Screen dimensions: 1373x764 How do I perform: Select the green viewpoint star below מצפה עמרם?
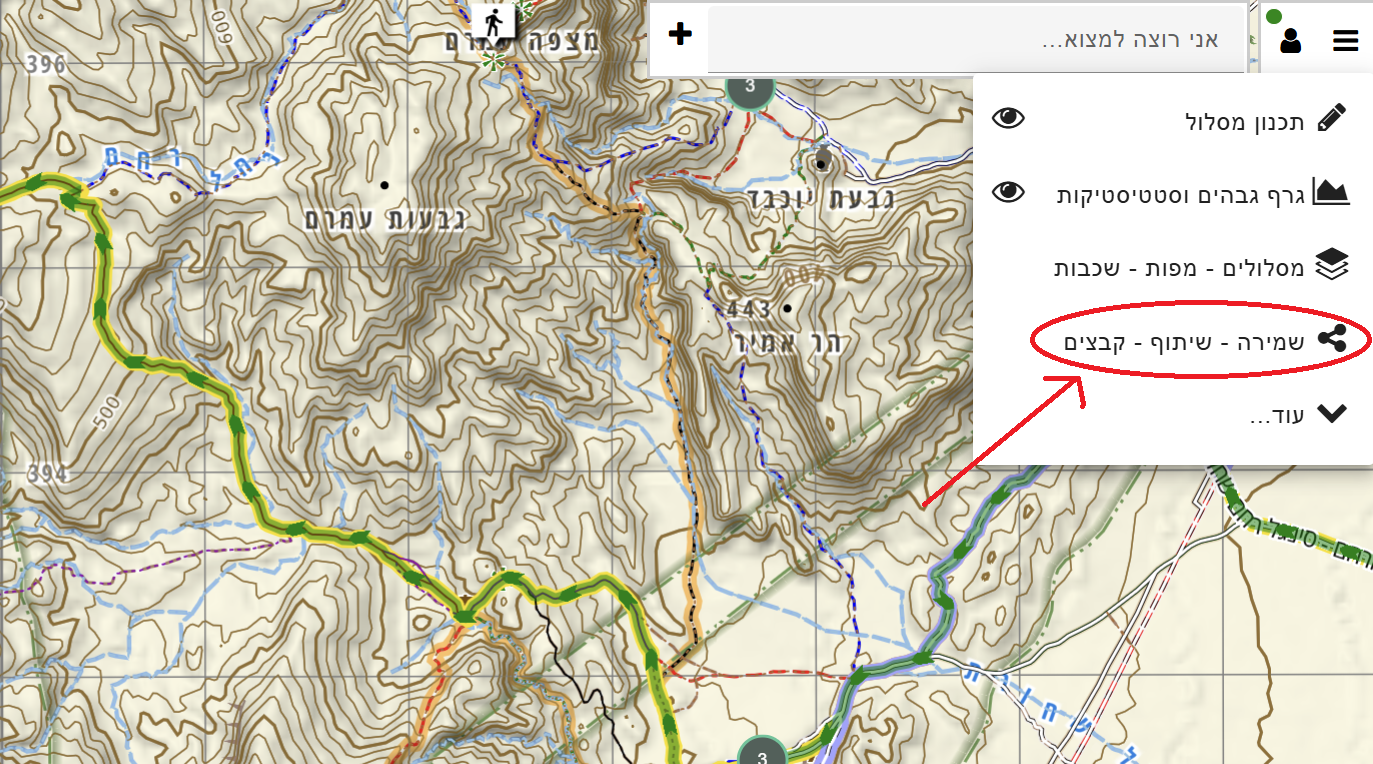(x=493, y=61)
